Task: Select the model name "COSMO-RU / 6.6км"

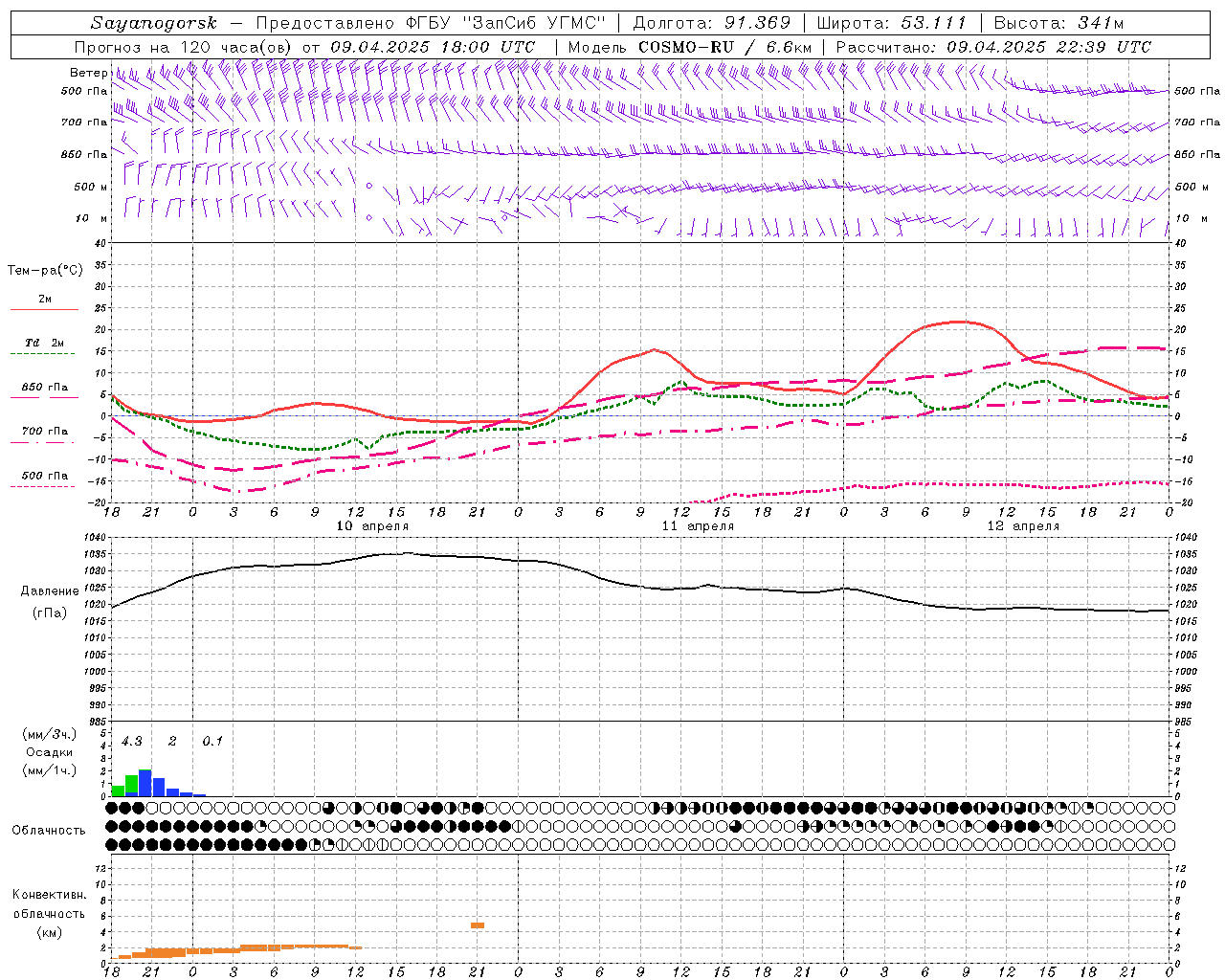Action: pyautogui.click(x=724, y=47)
